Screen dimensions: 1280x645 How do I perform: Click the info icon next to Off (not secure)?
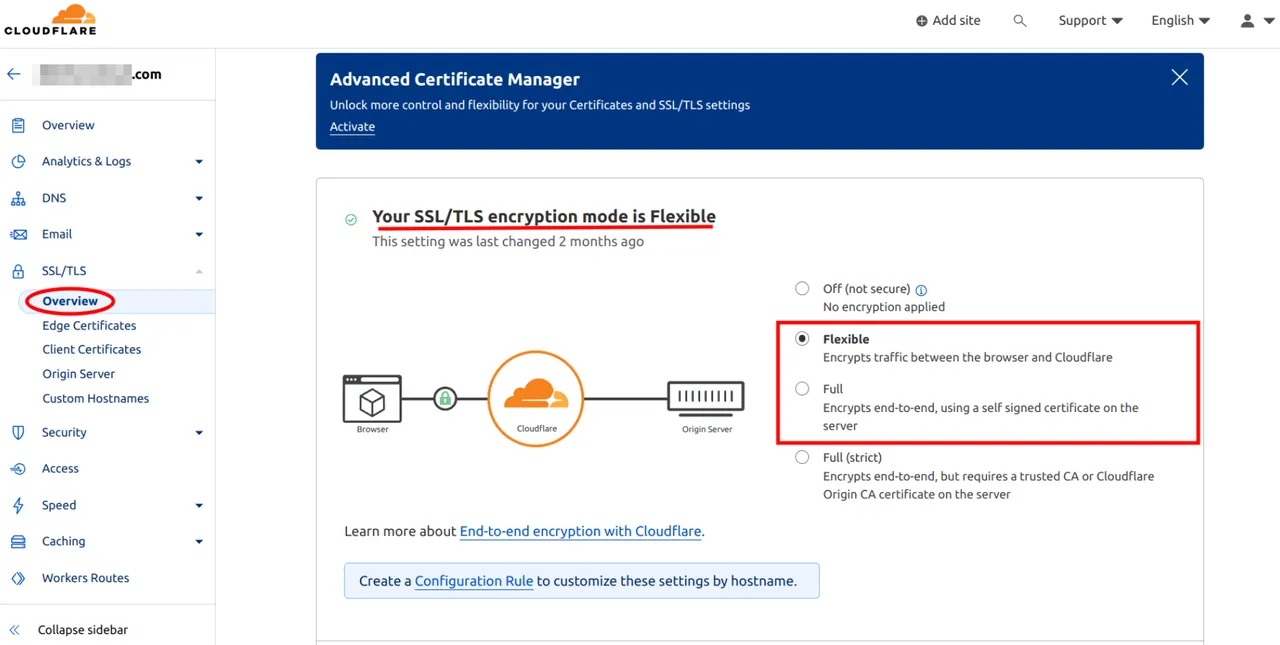(921, 290)
